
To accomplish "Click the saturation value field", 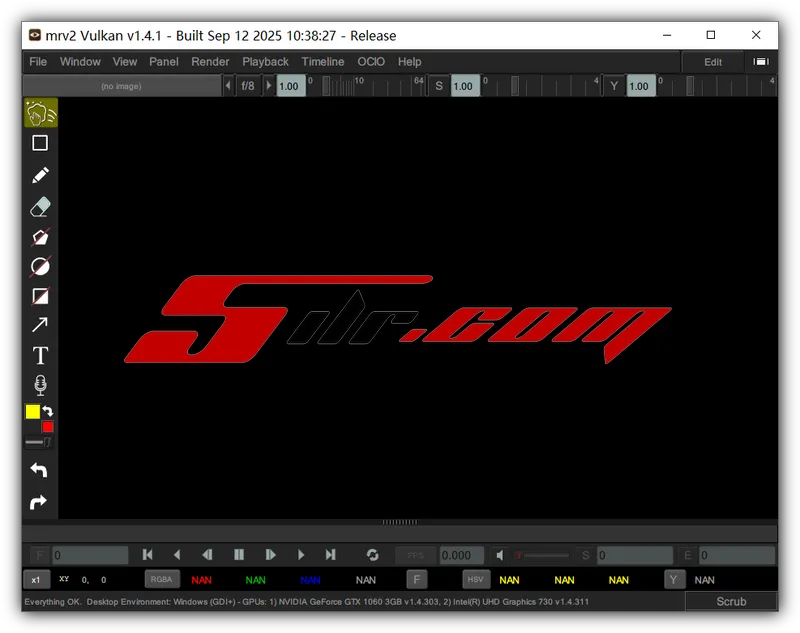I will pos(465,86).
